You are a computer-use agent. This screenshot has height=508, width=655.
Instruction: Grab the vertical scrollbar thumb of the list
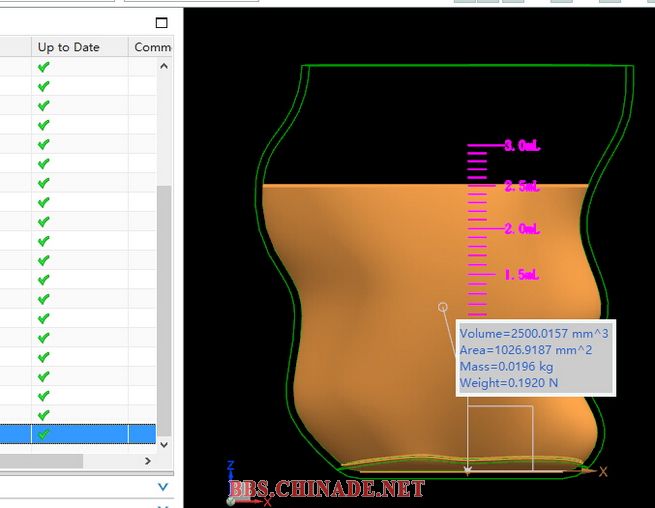click(164, 311)
